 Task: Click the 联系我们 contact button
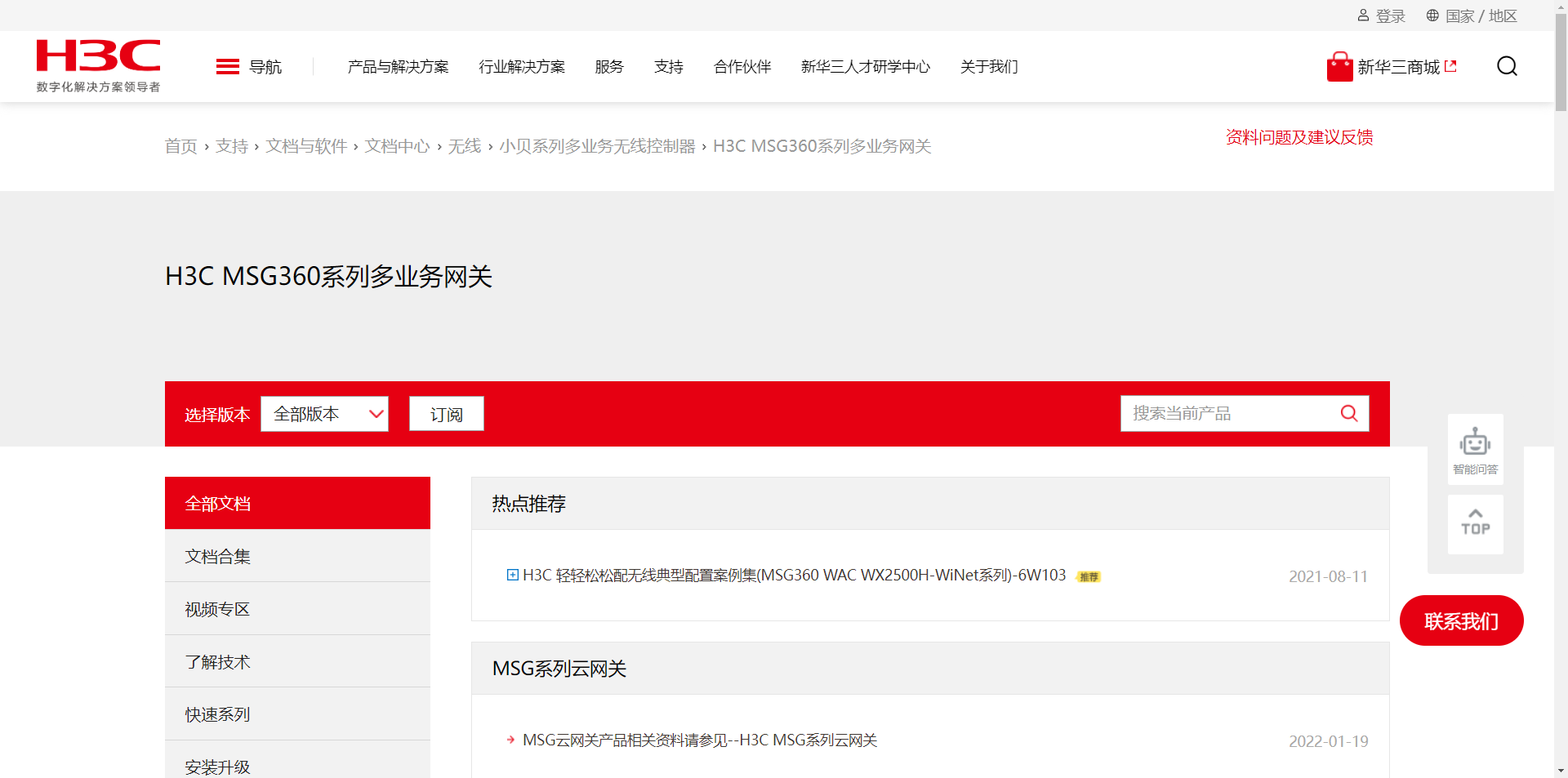point(1461,621)
